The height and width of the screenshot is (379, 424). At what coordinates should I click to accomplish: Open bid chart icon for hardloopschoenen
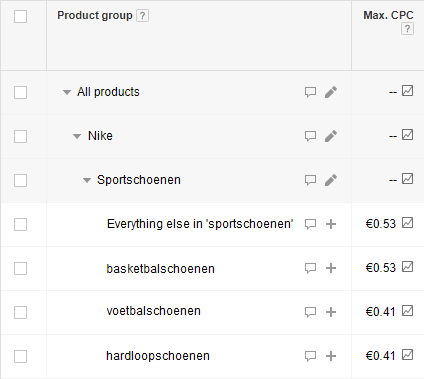[407, 354]
